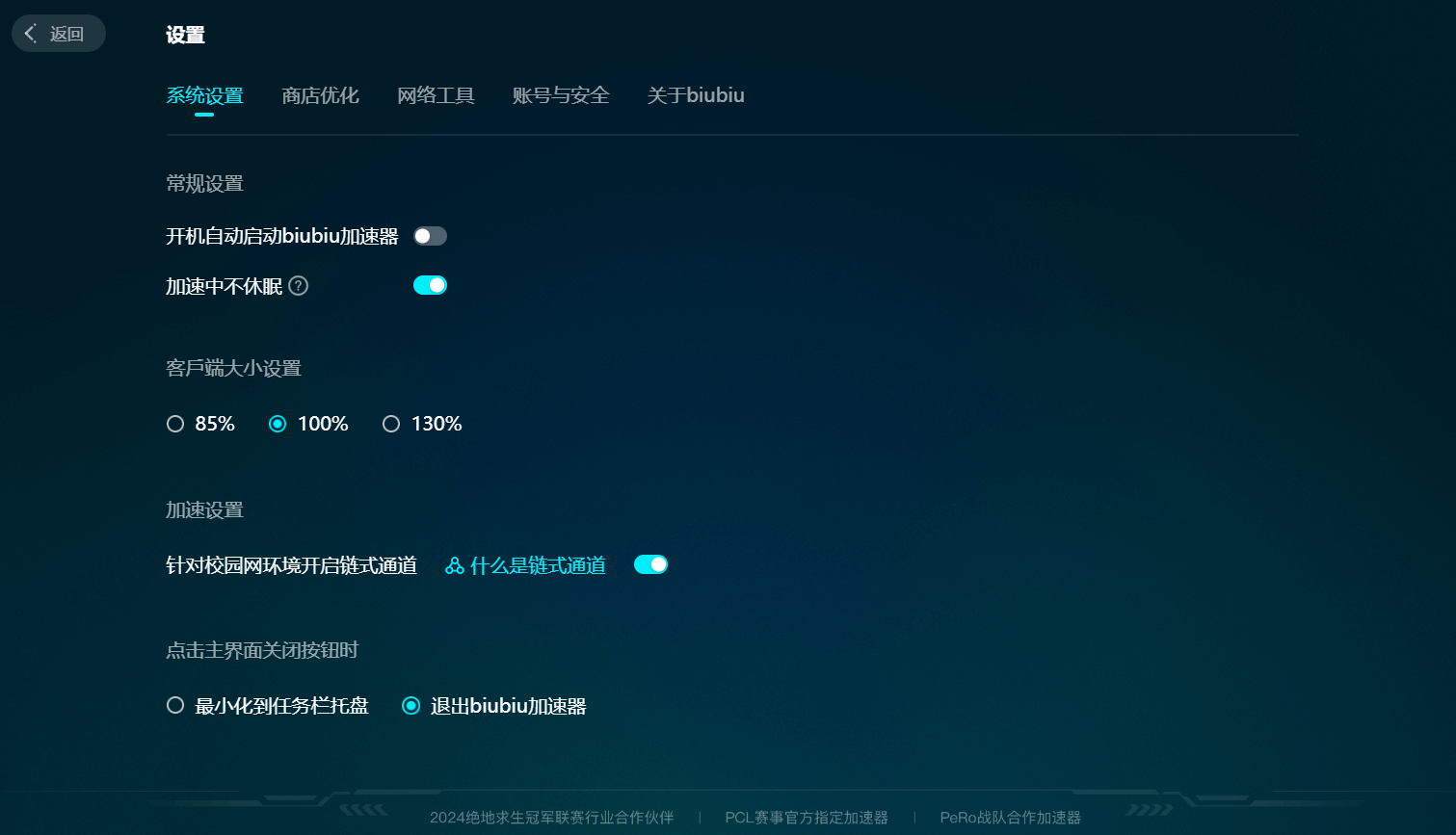Click the 点击主界面关闭按钮时 section heading
The image size is (1456, 835).
coord(262,651)
